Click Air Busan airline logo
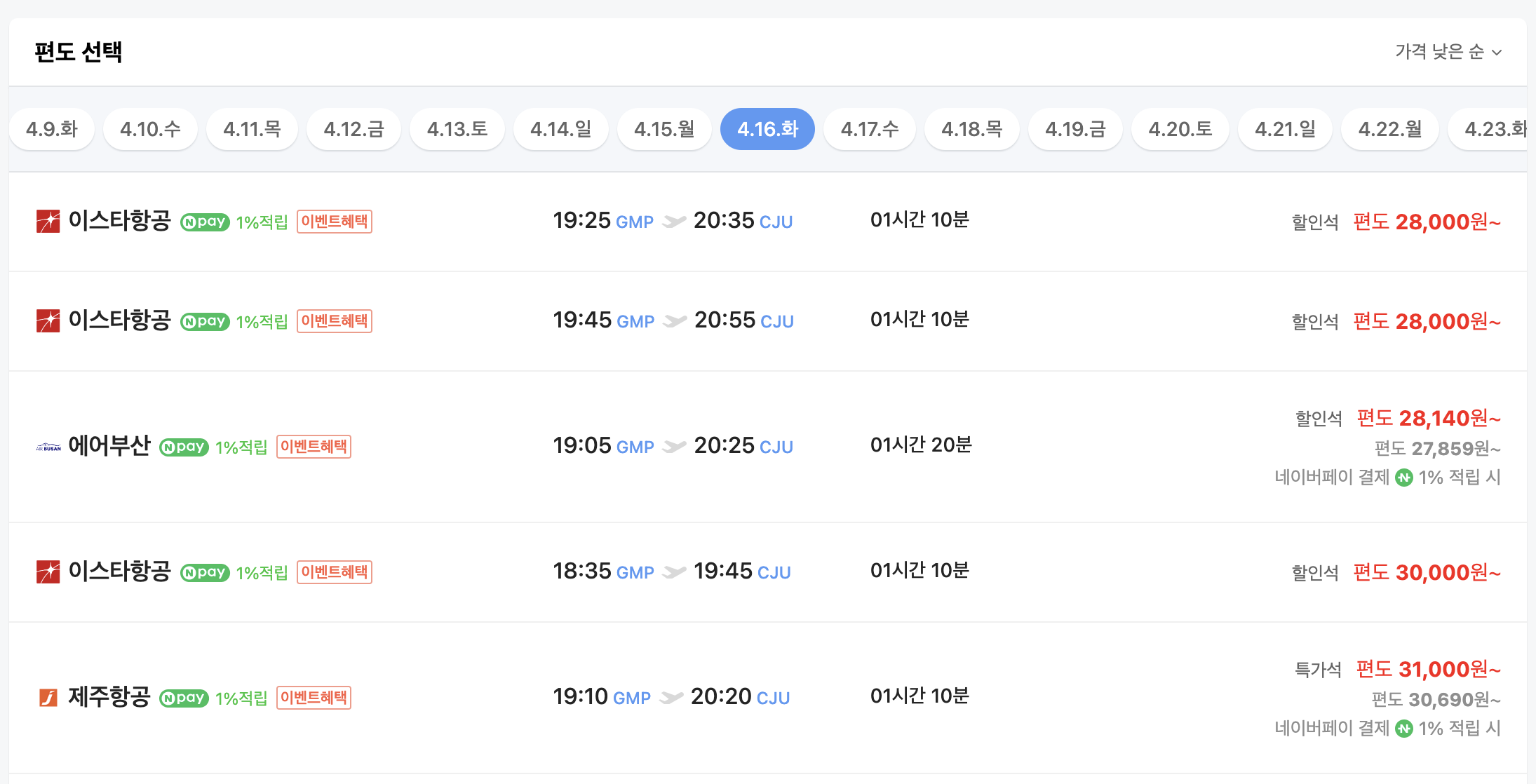The height and width of the screenshot is (784, 1536). 48,447
